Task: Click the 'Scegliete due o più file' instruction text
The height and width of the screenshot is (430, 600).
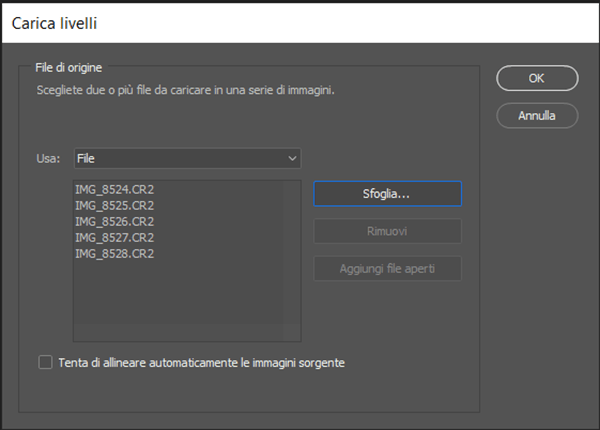Action: click(x=178, y=90)
